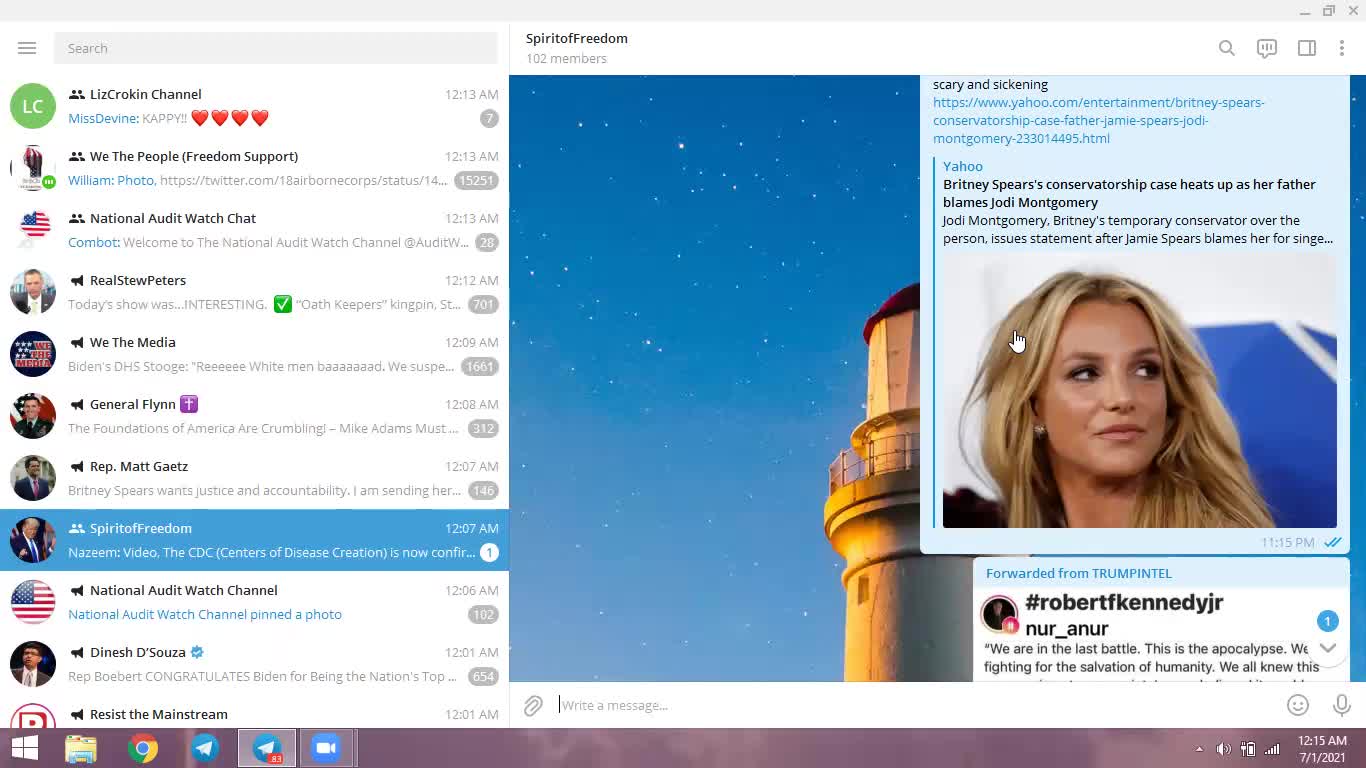Click the Yahoo preview site name
The height and width of the screenshot is (768, 1366).
pyautogui.click(x=963, y=166)
